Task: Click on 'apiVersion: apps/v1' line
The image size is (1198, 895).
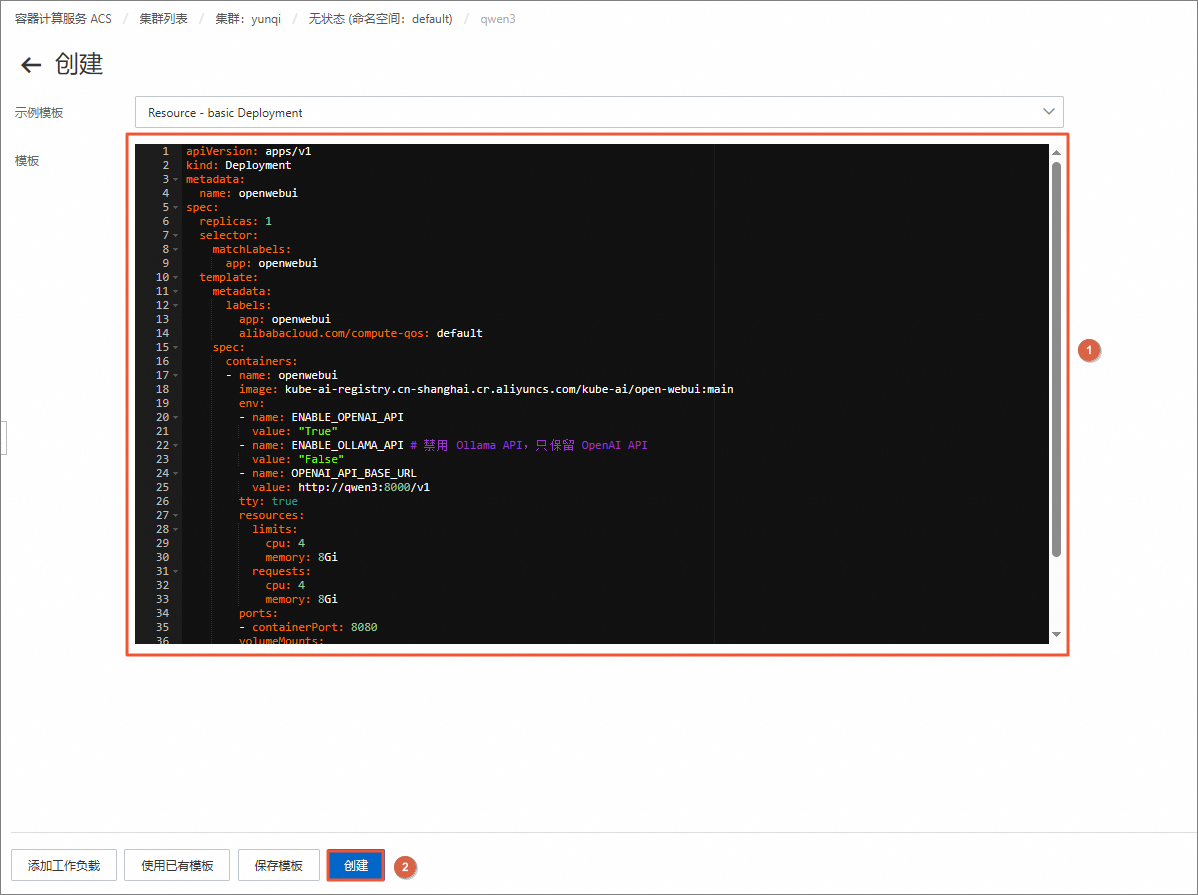Action: point(248,151)
